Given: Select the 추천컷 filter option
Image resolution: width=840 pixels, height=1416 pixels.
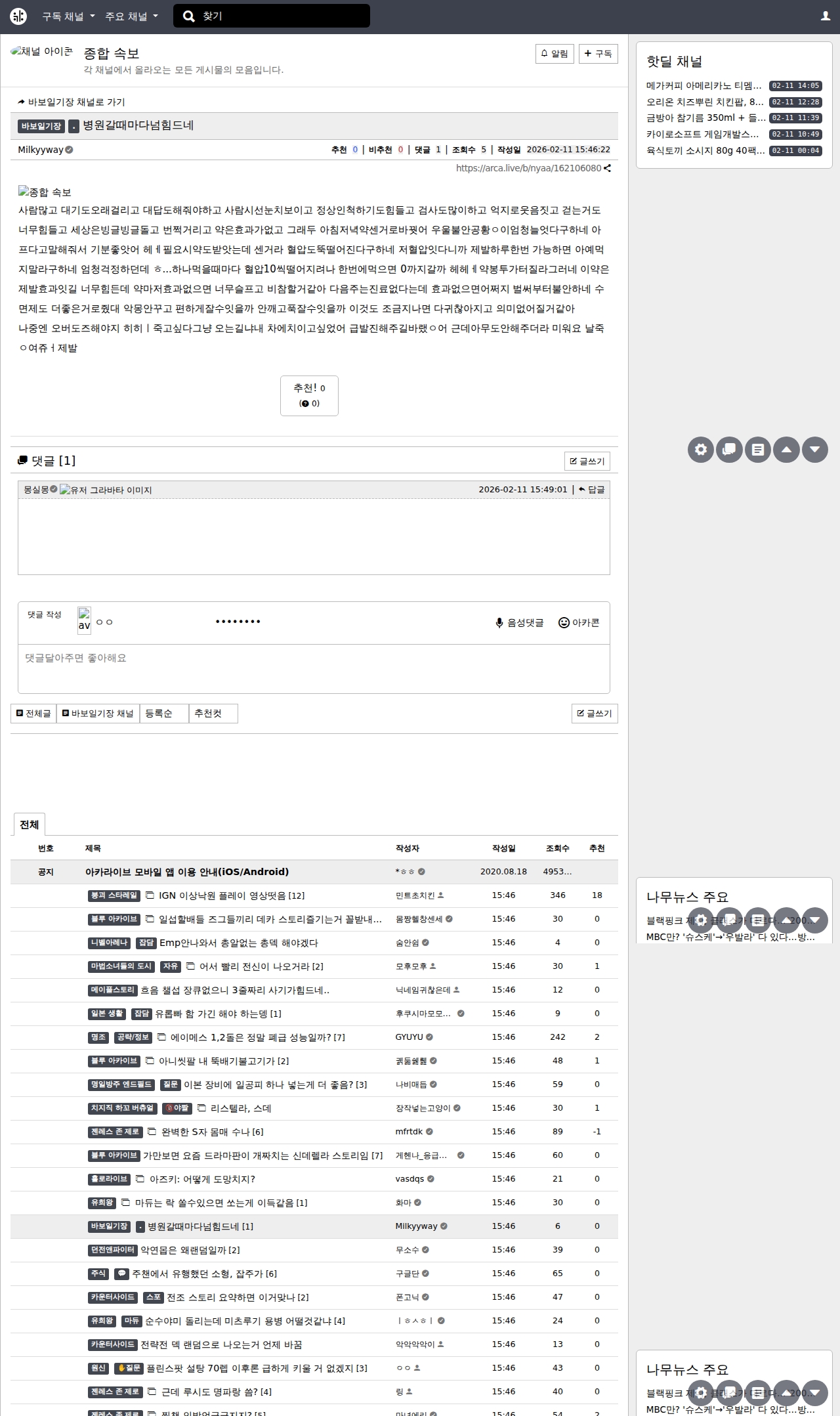Looking at the screenshot, I should click(213, 714).
